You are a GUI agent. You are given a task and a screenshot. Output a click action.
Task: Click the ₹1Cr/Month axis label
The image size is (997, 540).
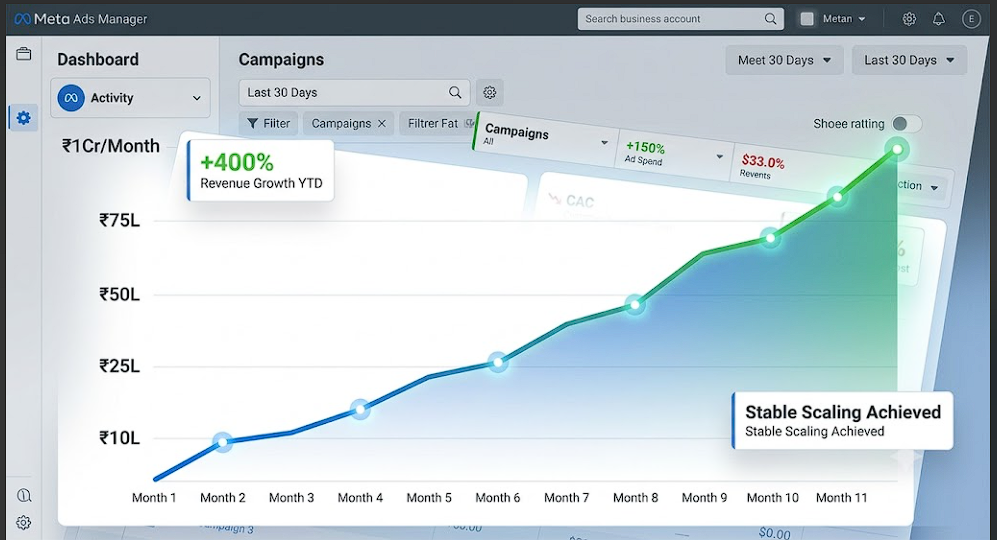111,146
